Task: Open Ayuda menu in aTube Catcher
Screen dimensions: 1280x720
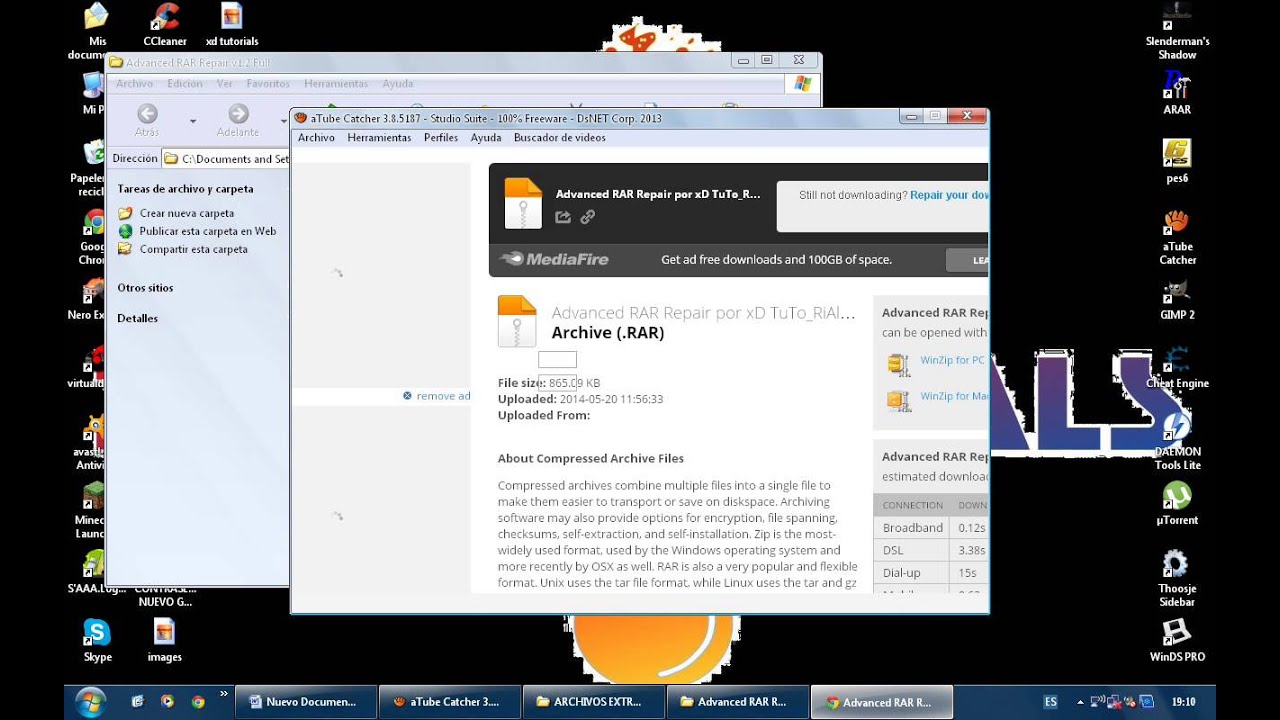Action: pos(486,138)
